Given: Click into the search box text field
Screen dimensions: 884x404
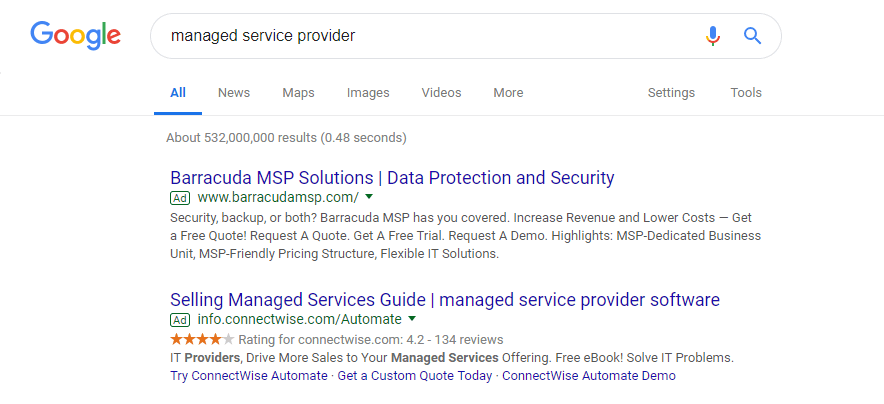Looking at the screenshot, I should [420, 36].
